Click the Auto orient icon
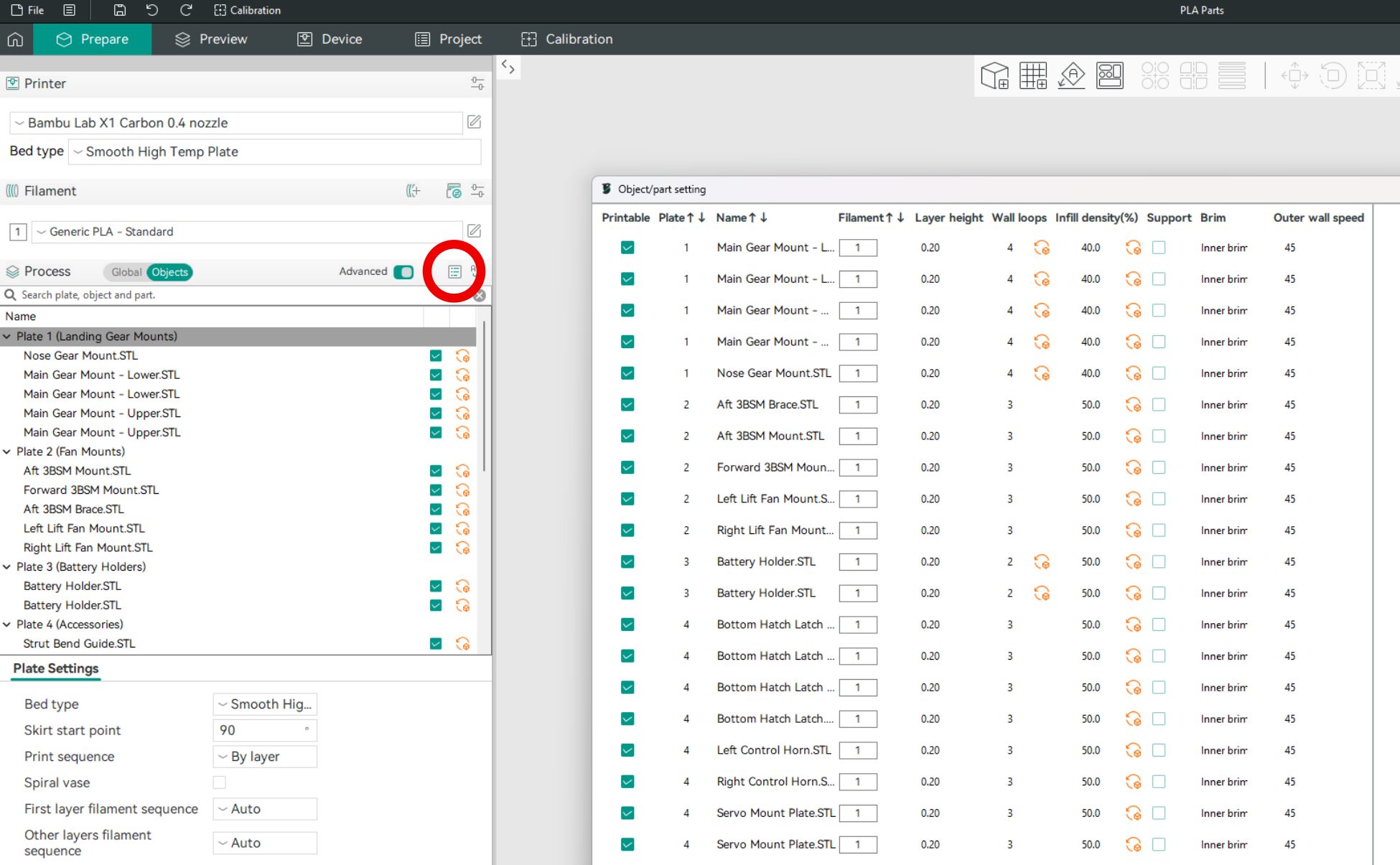The width and height of the screenshot is (1400, 865). (1072, 75)
